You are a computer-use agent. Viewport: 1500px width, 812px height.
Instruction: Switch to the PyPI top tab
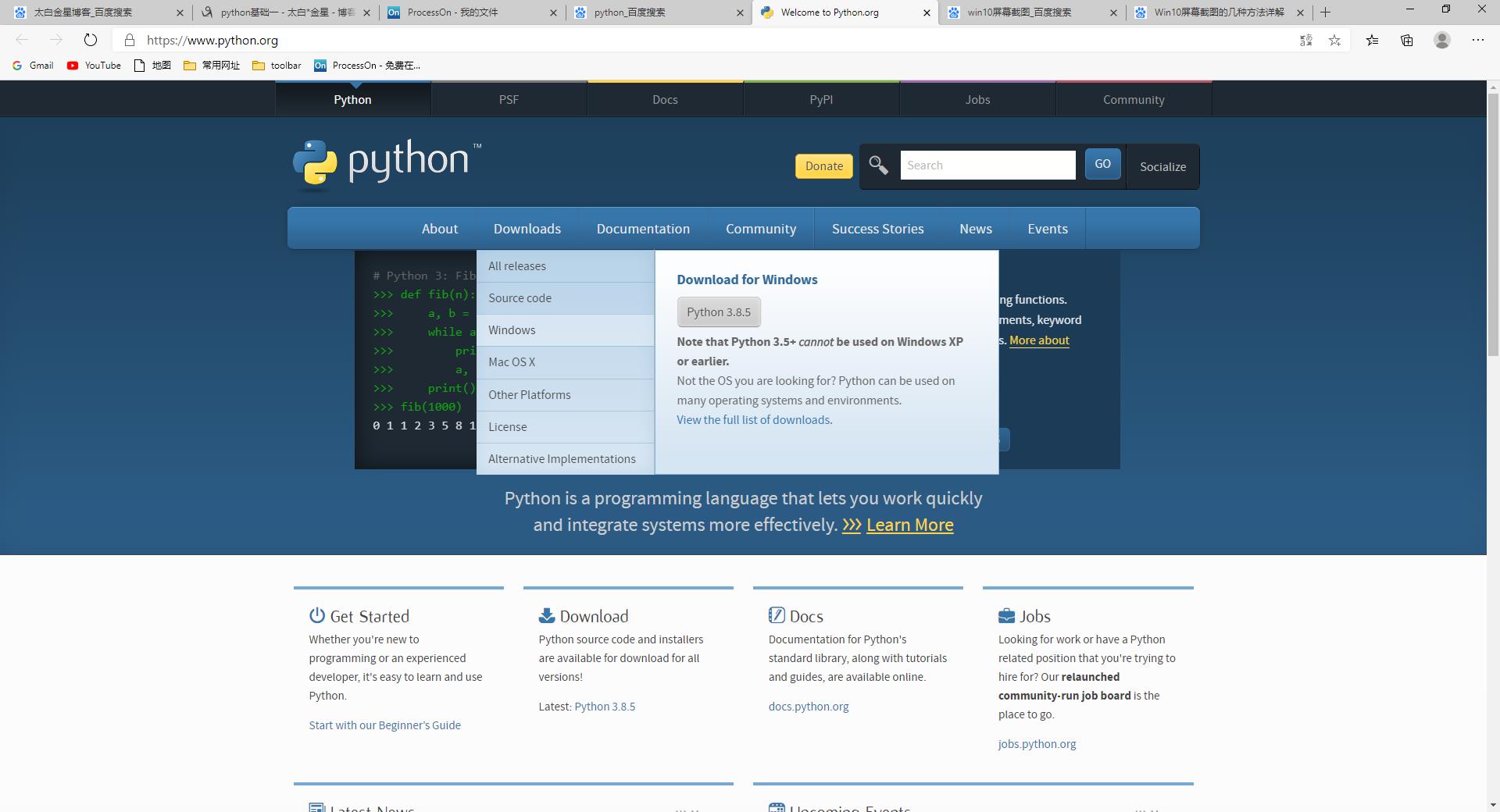[x=821, y=99]
